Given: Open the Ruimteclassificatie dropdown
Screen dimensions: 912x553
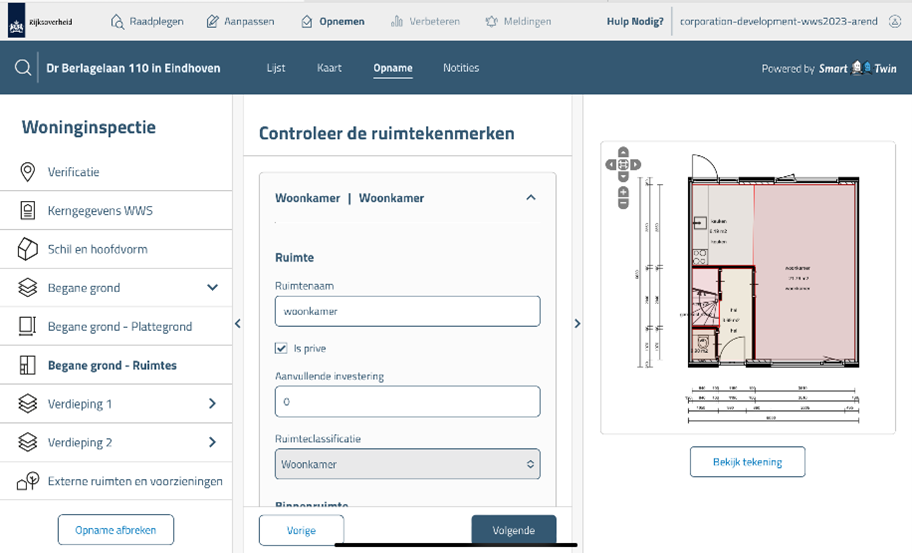Looking at the screenshot, I should point(407,464).
